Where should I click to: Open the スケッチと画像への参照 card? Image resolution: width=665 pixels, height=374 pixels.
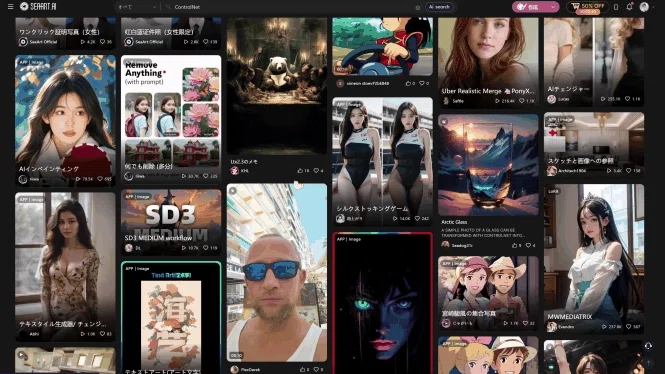tap(594, 145)
